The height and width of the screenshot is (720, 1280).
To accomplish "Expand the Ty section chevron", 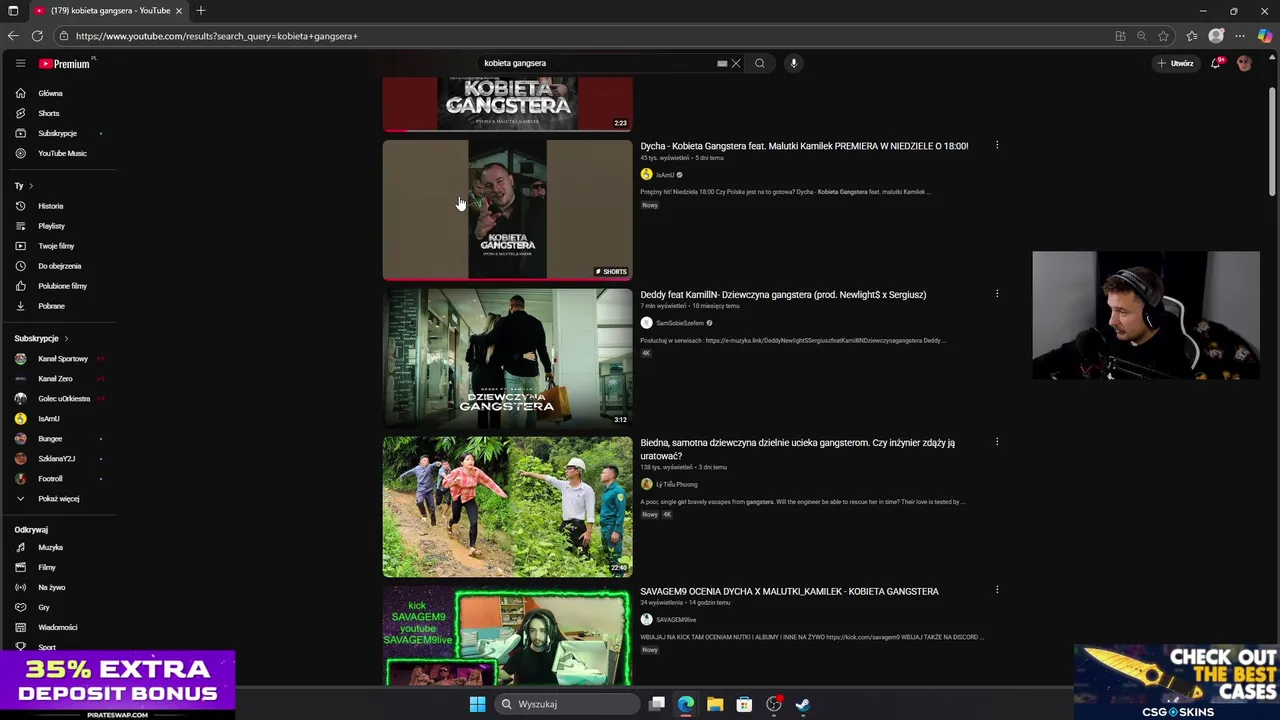I will pyautogui.click(x=31, y=186).
